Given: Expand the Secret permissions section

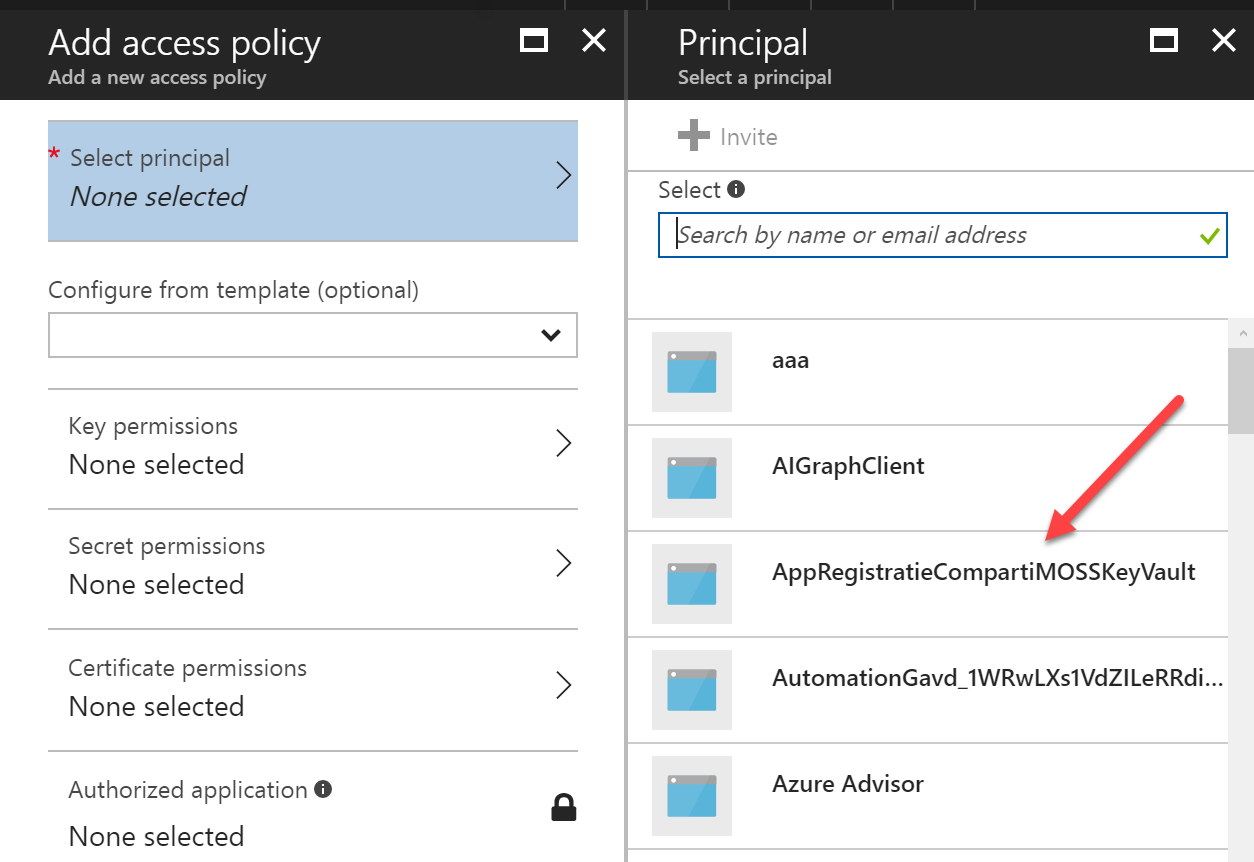Looking at the screenshot, I should 312,565.
